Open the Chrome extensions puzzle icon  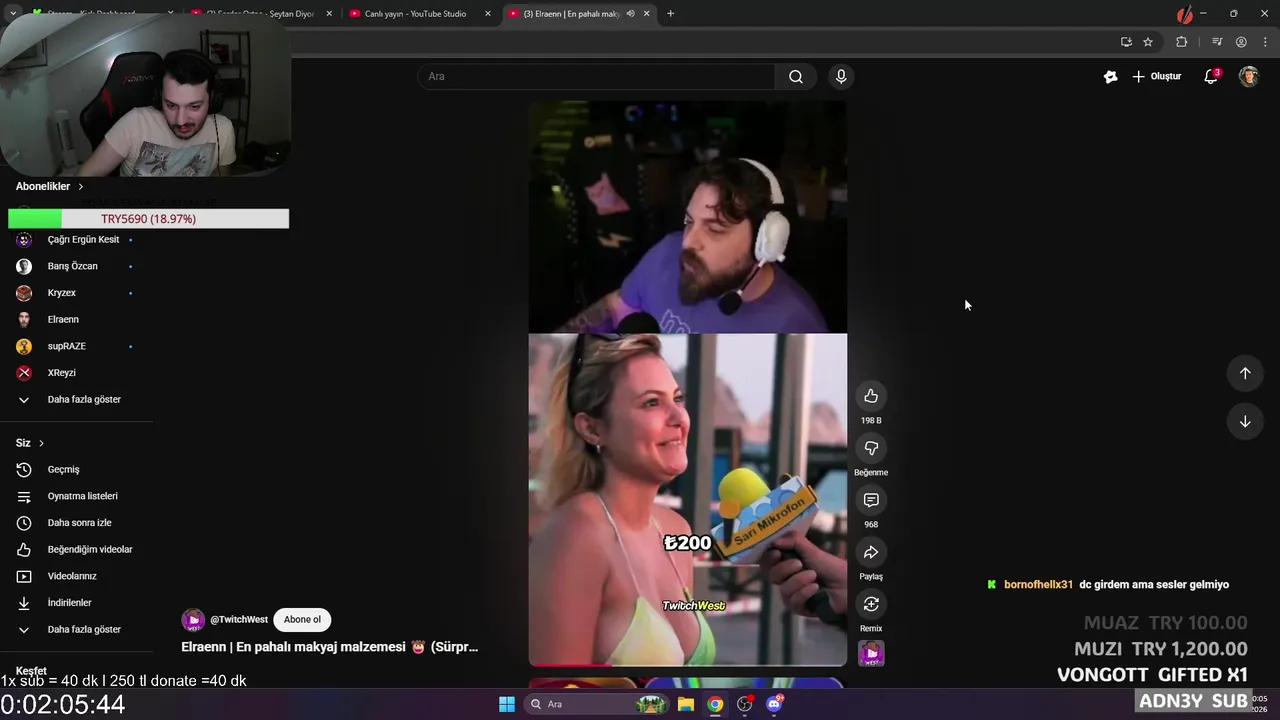pyautogui.click(x=1182, y=42)
